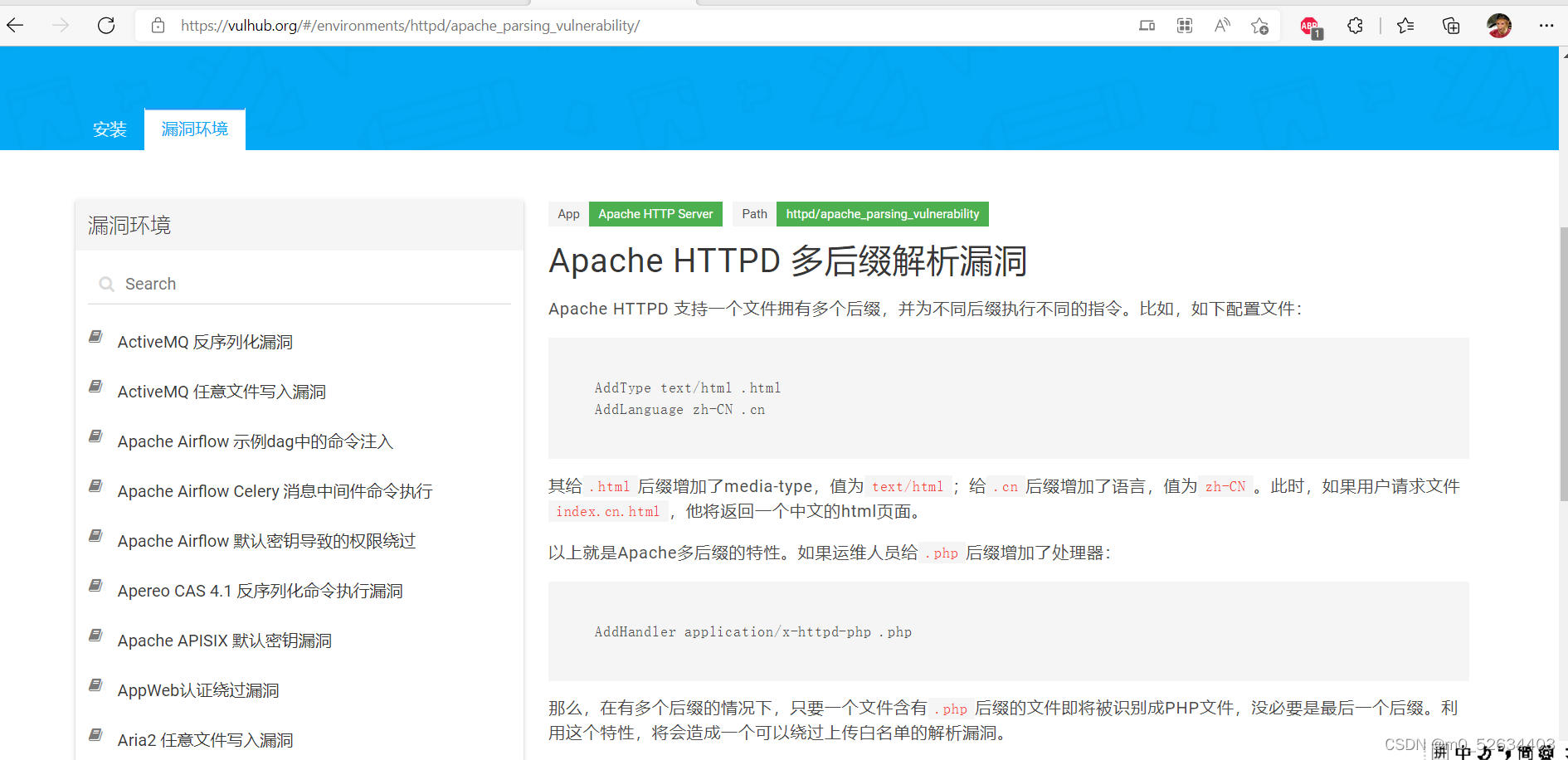Click book icon beside Airflow 默认密钥 entry

[96, 536]
